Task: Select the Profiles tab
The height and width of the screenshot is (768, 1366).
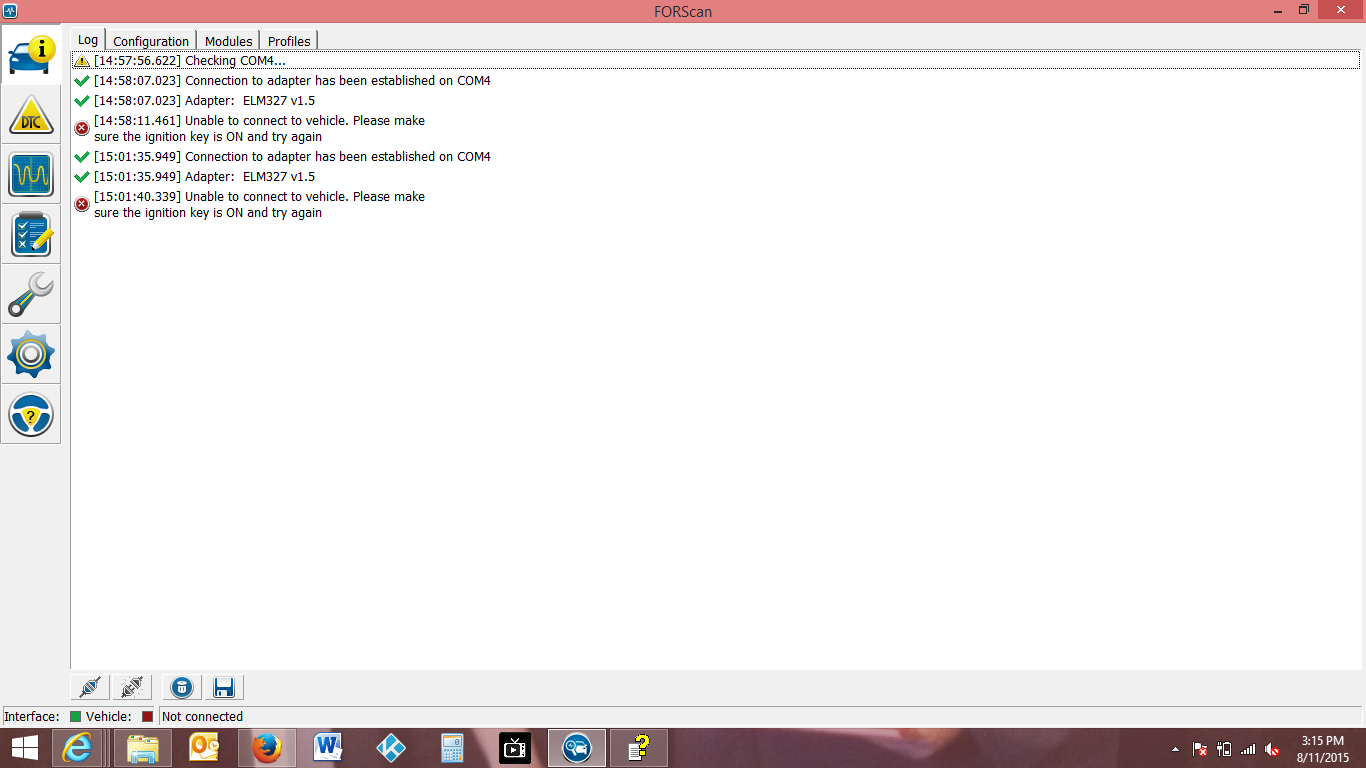Action: [288, 41]
